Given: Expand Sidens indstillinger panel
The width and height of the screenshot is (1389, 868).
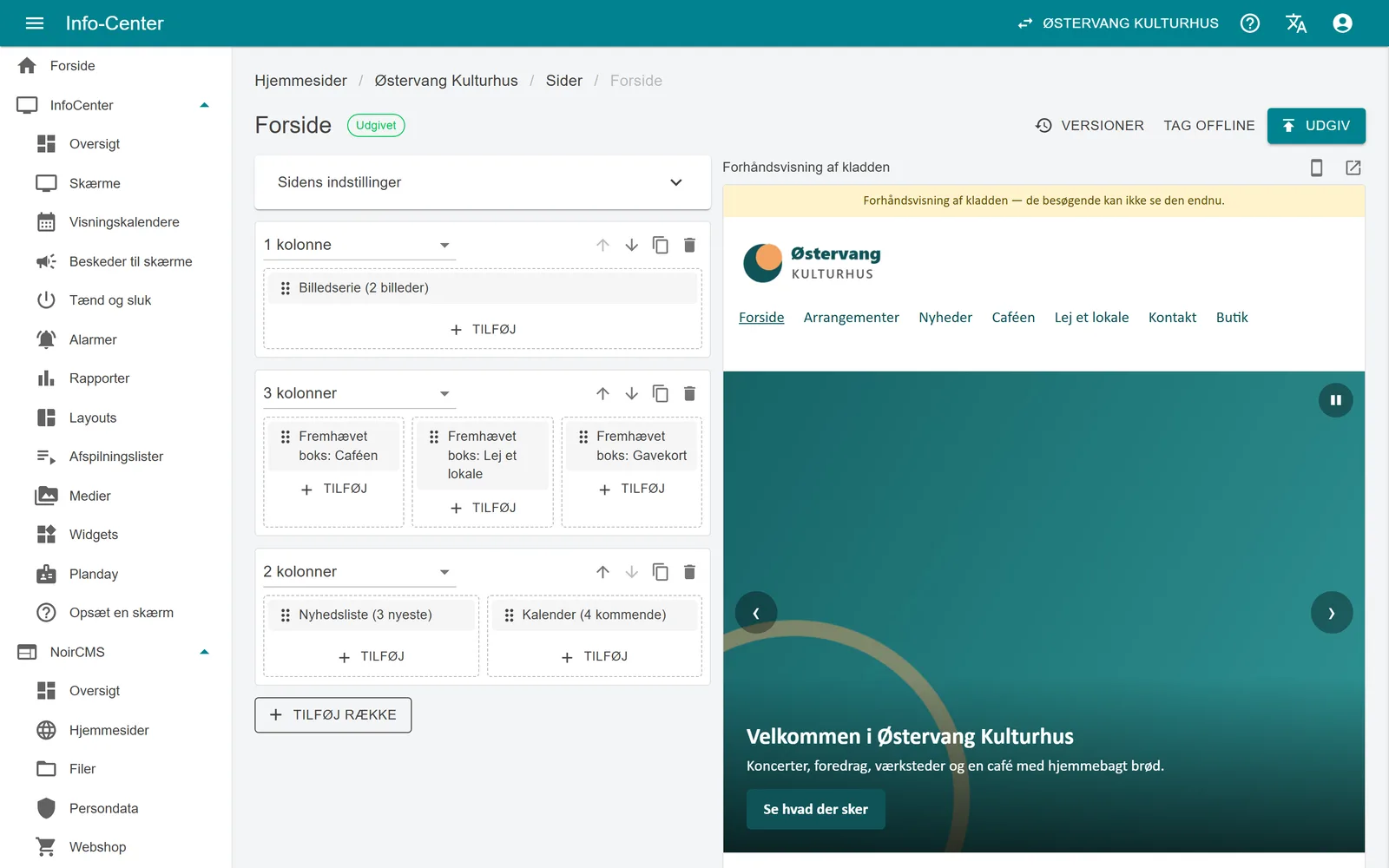Looking at the screenshot, I should (483, 182).
